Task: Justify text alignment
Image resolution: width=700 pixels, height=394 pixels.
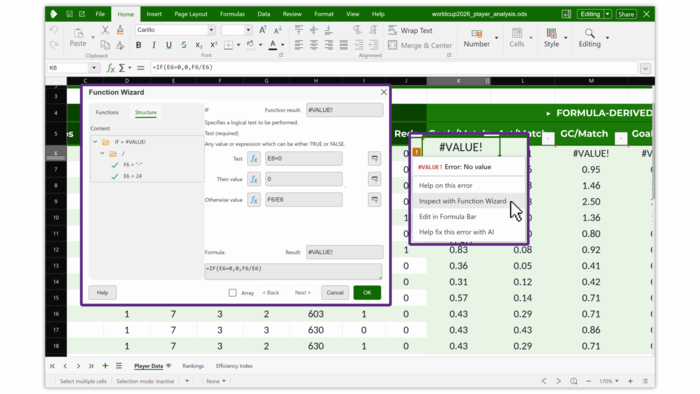Action: [x=343, y=45]
